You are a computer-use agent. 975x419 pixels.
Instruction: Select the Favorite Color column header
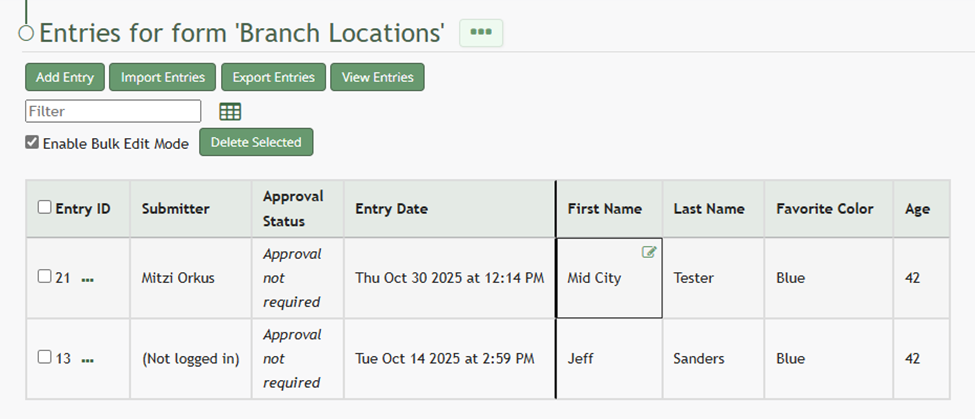(824, 209)
